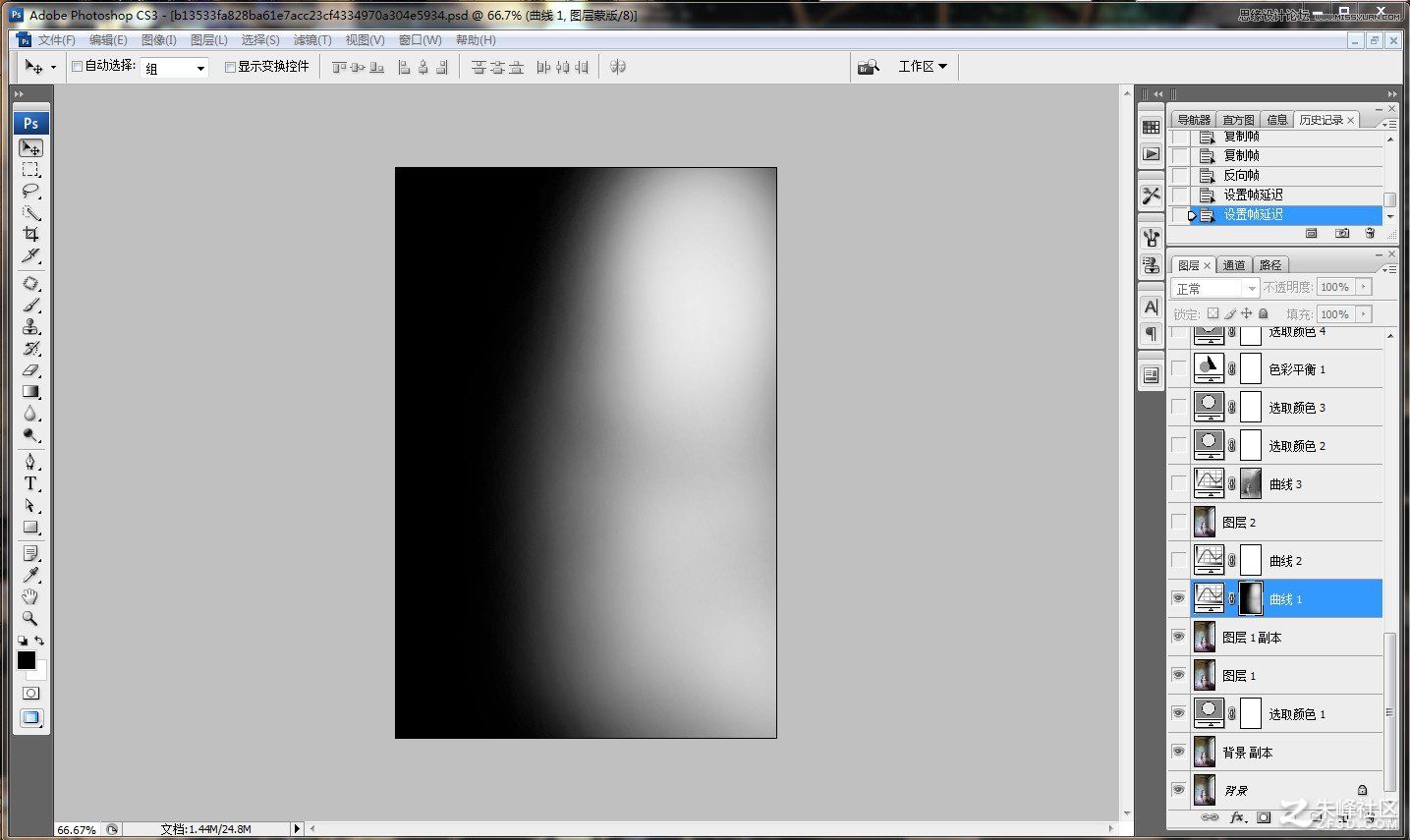The width and height of the screenshot is (1410, 840).
Task: Toggle Quick Mask mode
Action: pos(30,693)
